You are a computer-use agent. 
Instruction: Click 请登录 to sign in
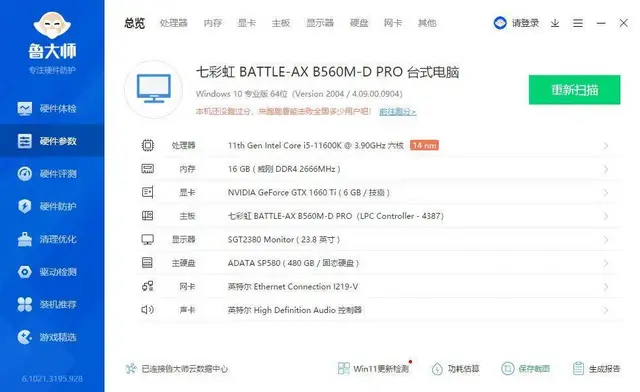pyautogui.click(x=525, y=23)
